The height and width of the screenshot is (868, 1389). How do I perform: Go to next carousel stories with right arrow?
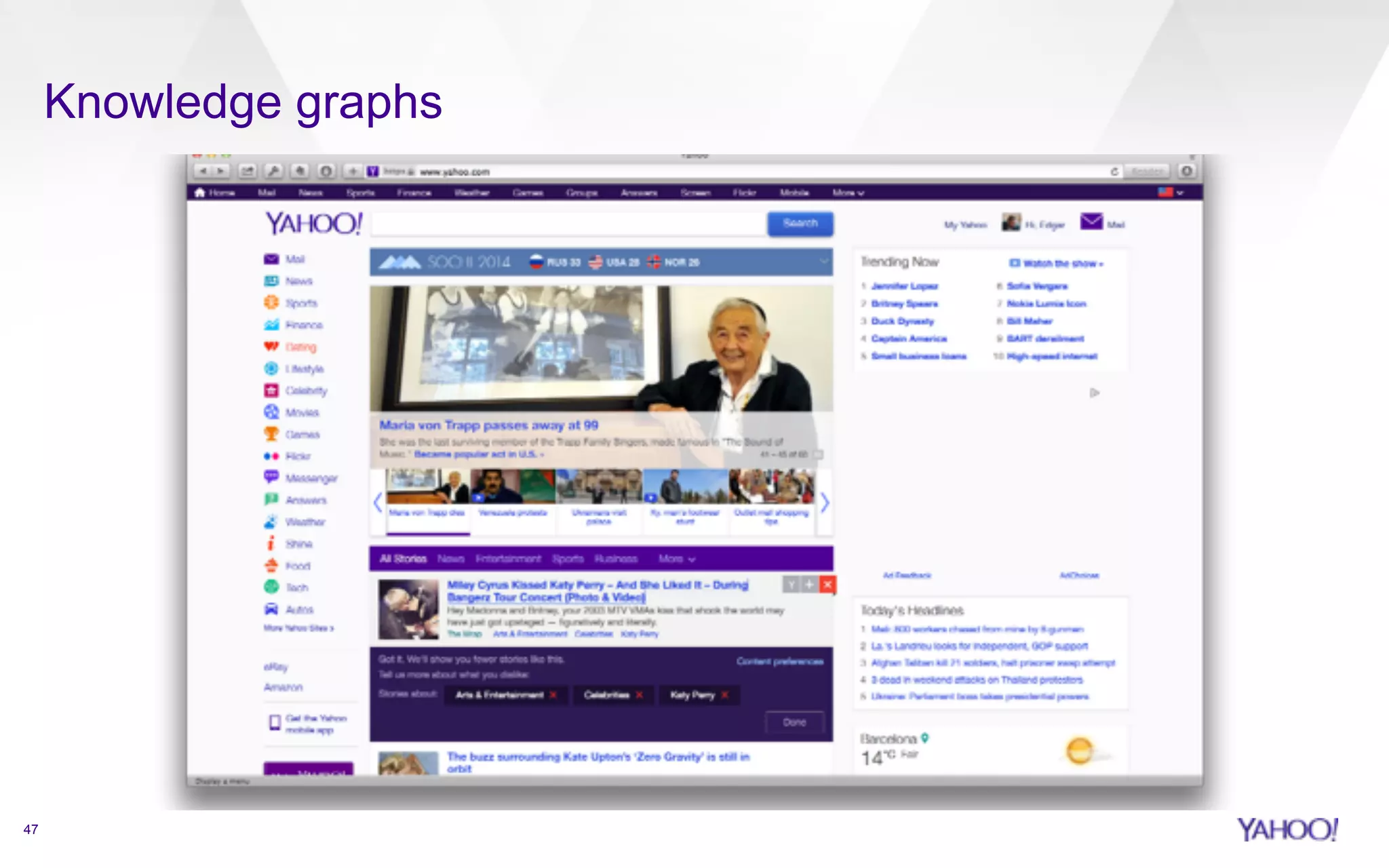(824, 502)
